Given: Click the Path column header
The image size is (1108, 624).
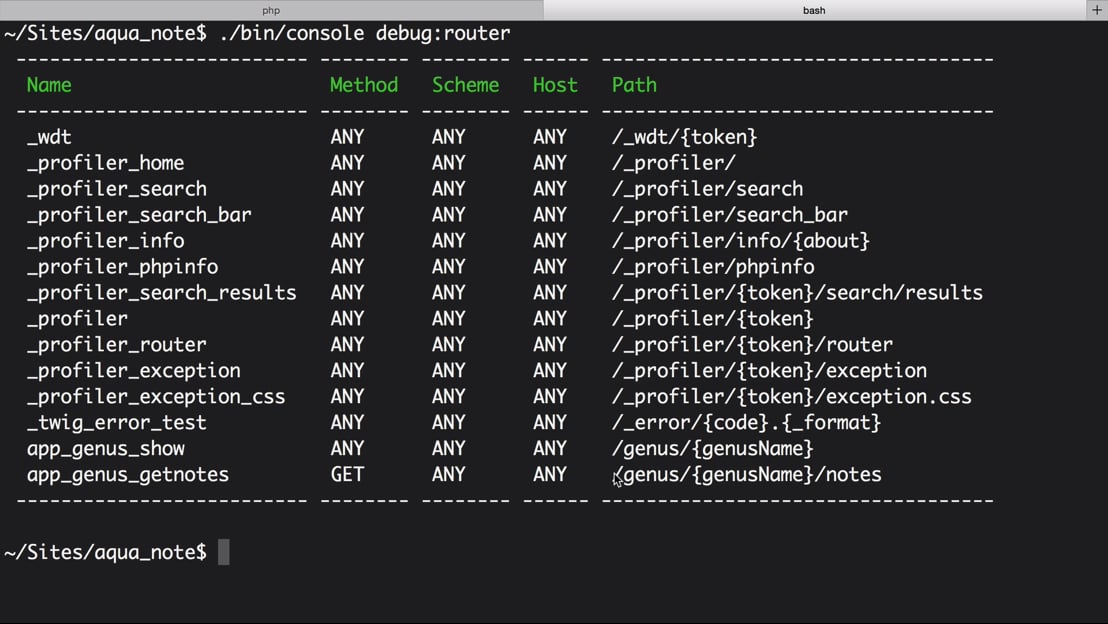Looking at the screenshot, I should pos(634,85).
